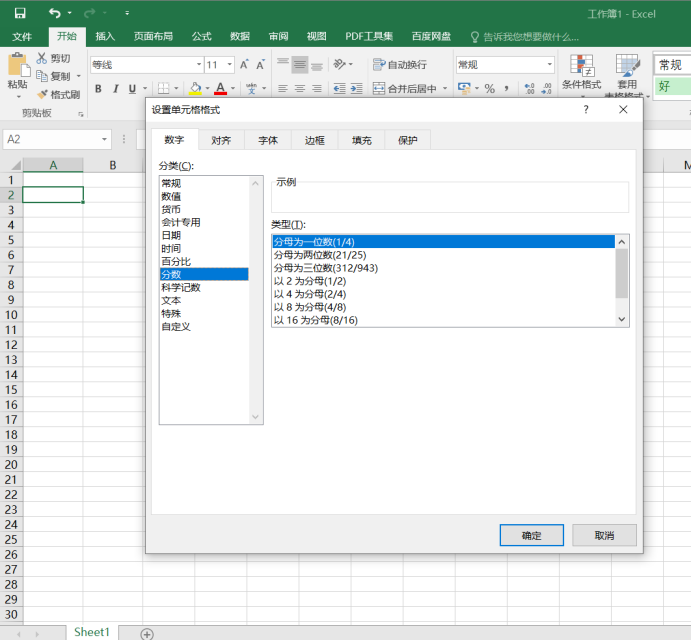Screen dimensions: 692x640
Task: Click the 好 cell style swatch
Action: [x=672, y=87]
